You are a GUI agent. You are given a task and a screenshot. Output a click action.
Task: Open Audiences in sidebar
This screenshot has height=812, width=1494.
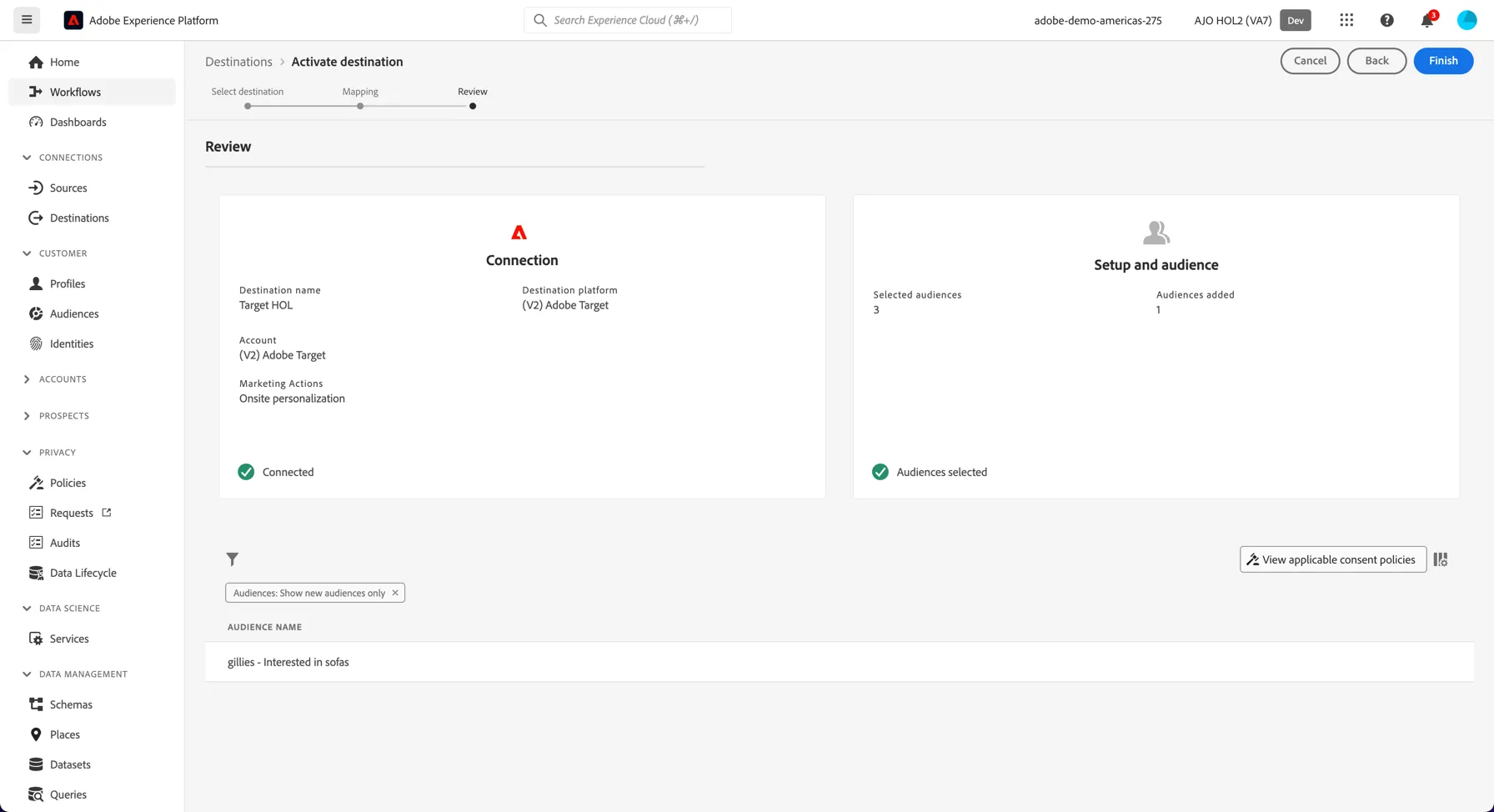92,313
